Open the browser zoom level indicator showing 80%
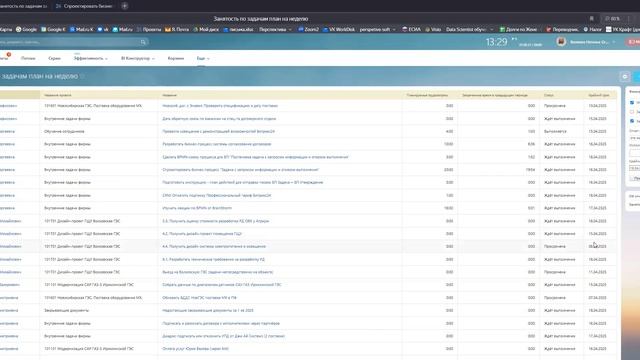This screenshot has height=360, width=640. 612,18
